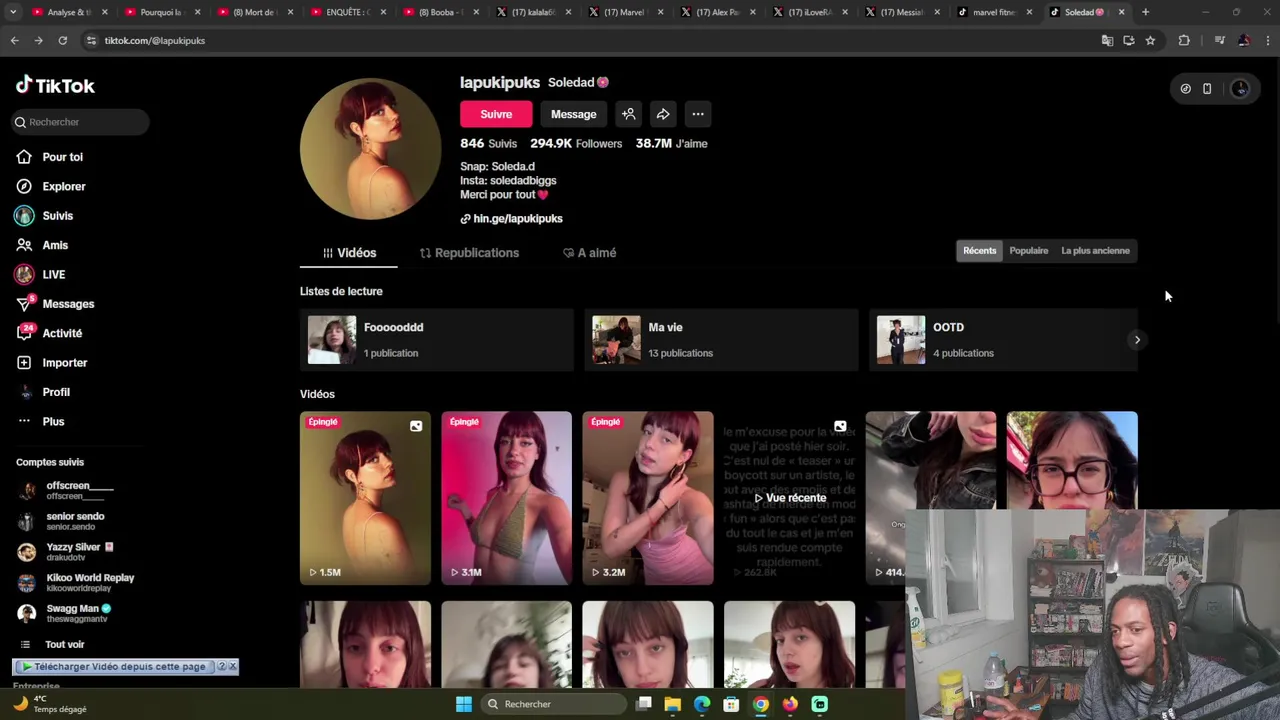Go to the Profil page
Screen dimensions: 1280x720
pyautogui.click(x=55, y=392)
